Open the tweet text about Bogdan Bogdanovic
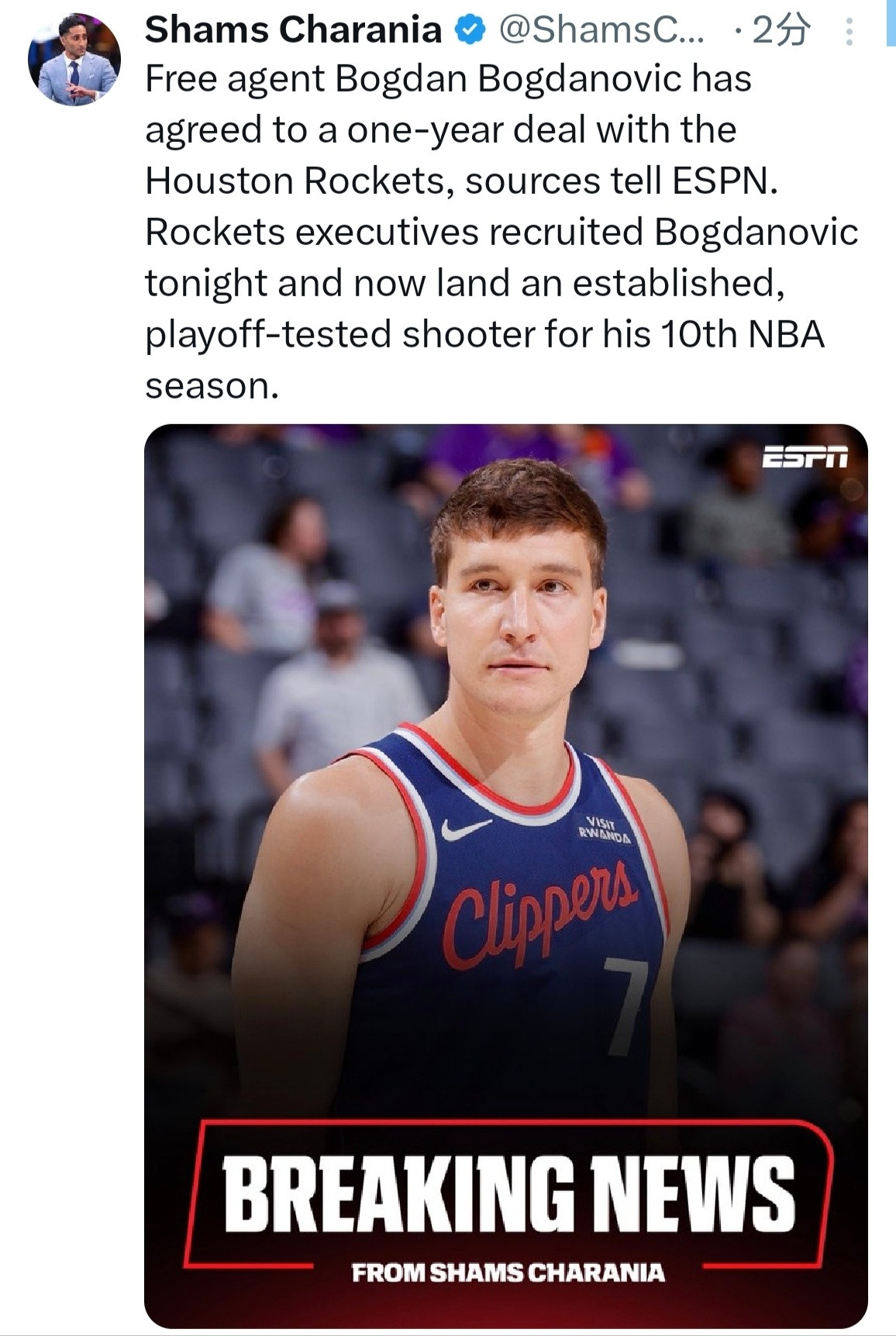Image resolution: width=896 pixels, height=1336 pixels. (501, 232)
